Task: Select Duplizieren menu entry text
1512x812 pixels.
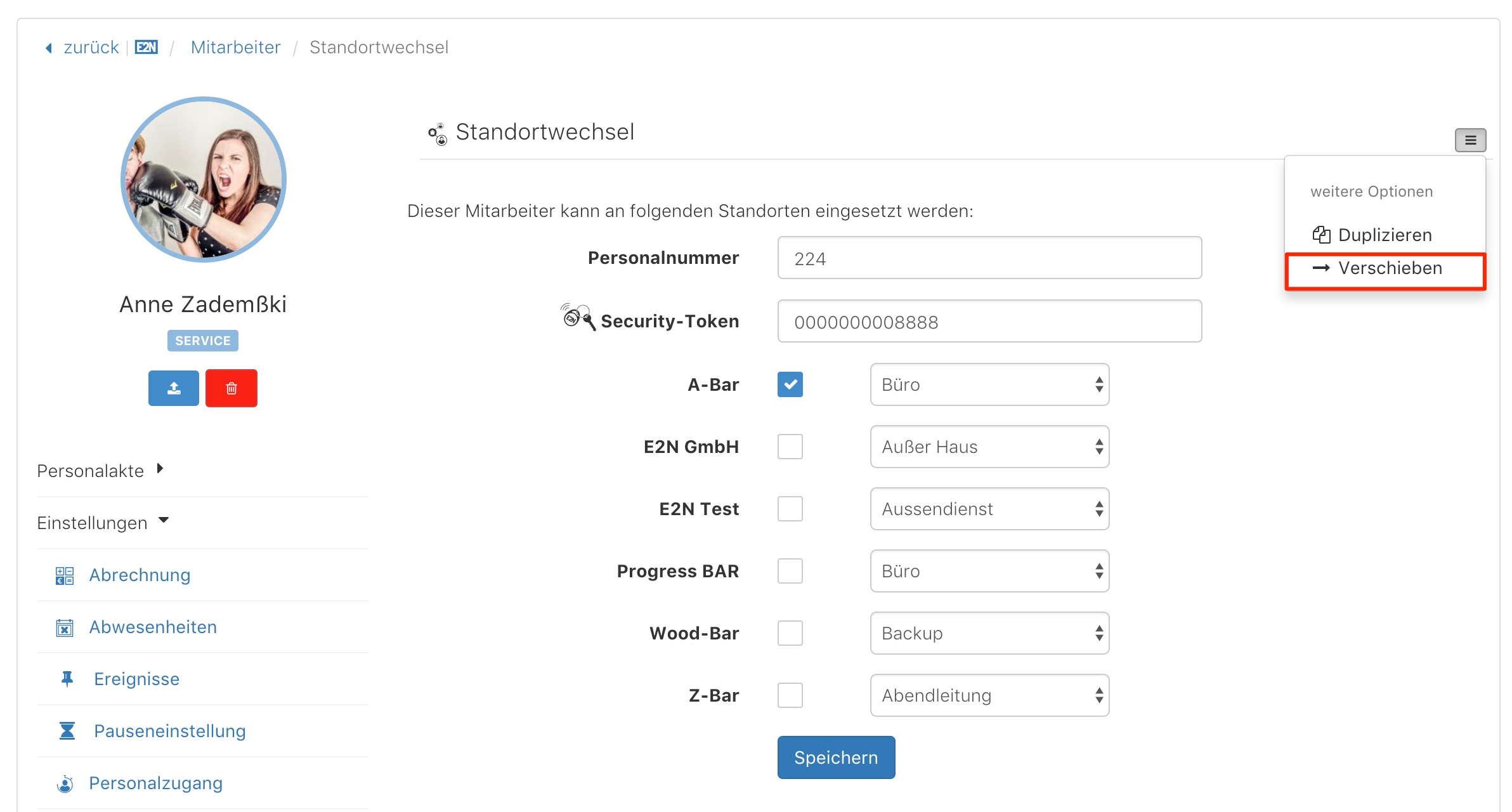Action: point(1385,235)
